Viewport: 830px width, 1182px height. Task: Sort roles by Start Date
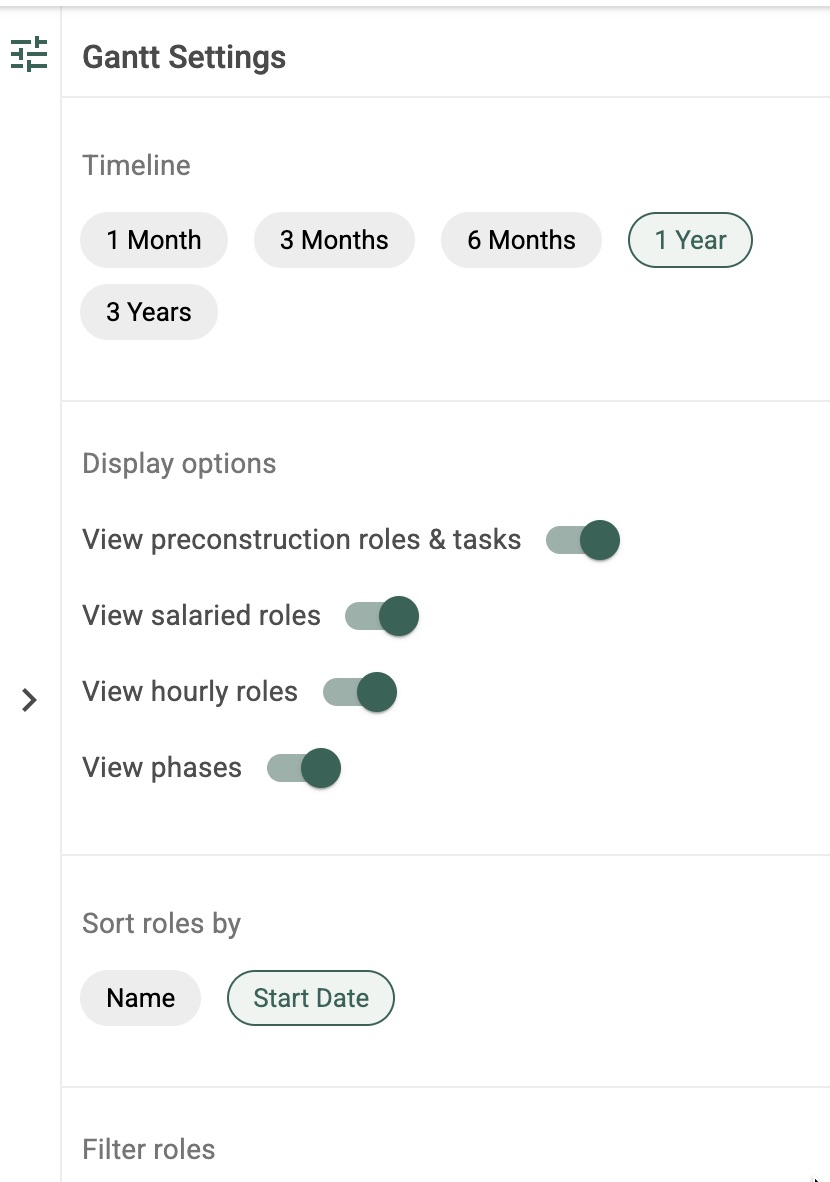tap(311, 998)
